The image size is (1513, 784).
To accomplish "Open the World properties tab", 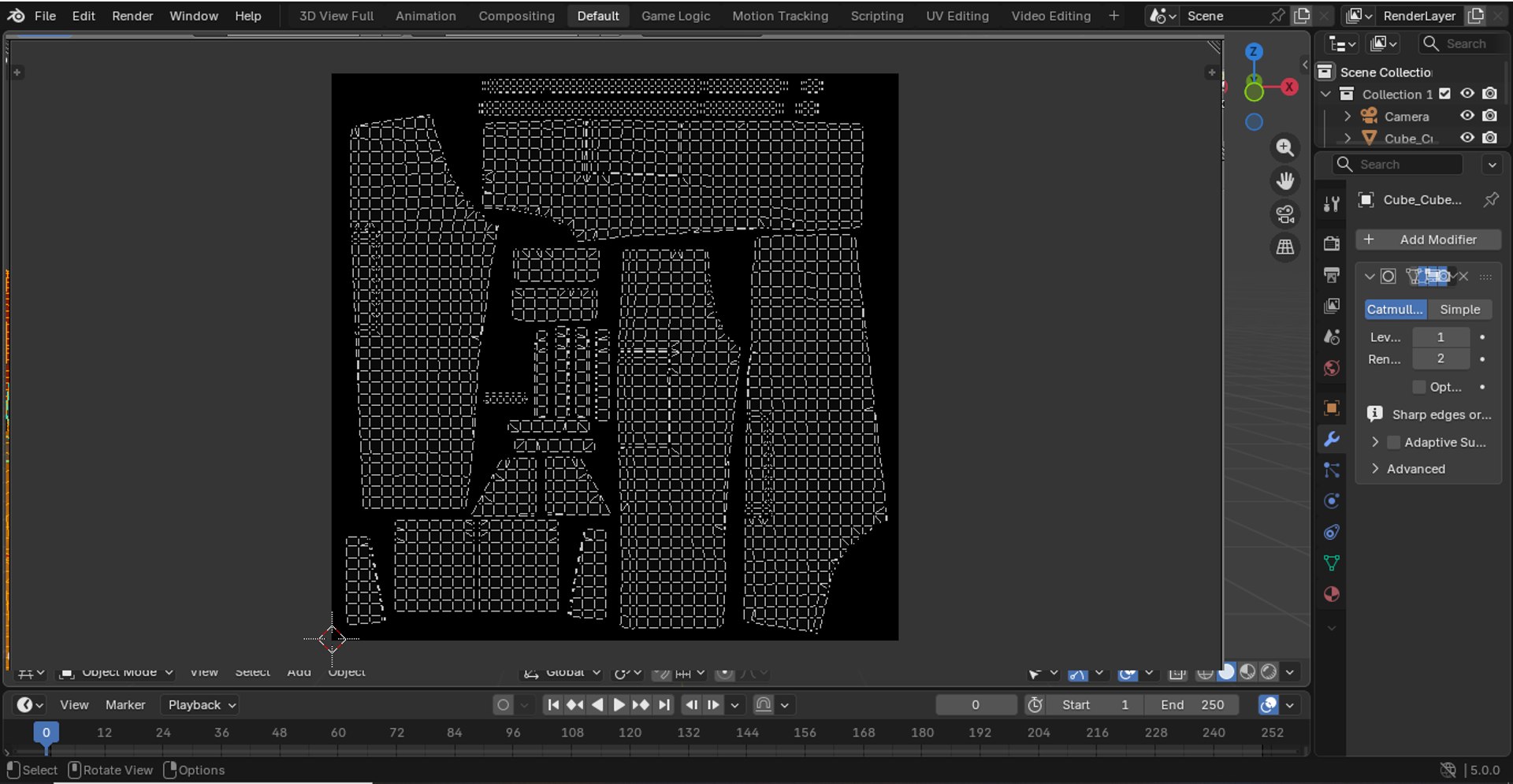I will tap(1332, 368).
